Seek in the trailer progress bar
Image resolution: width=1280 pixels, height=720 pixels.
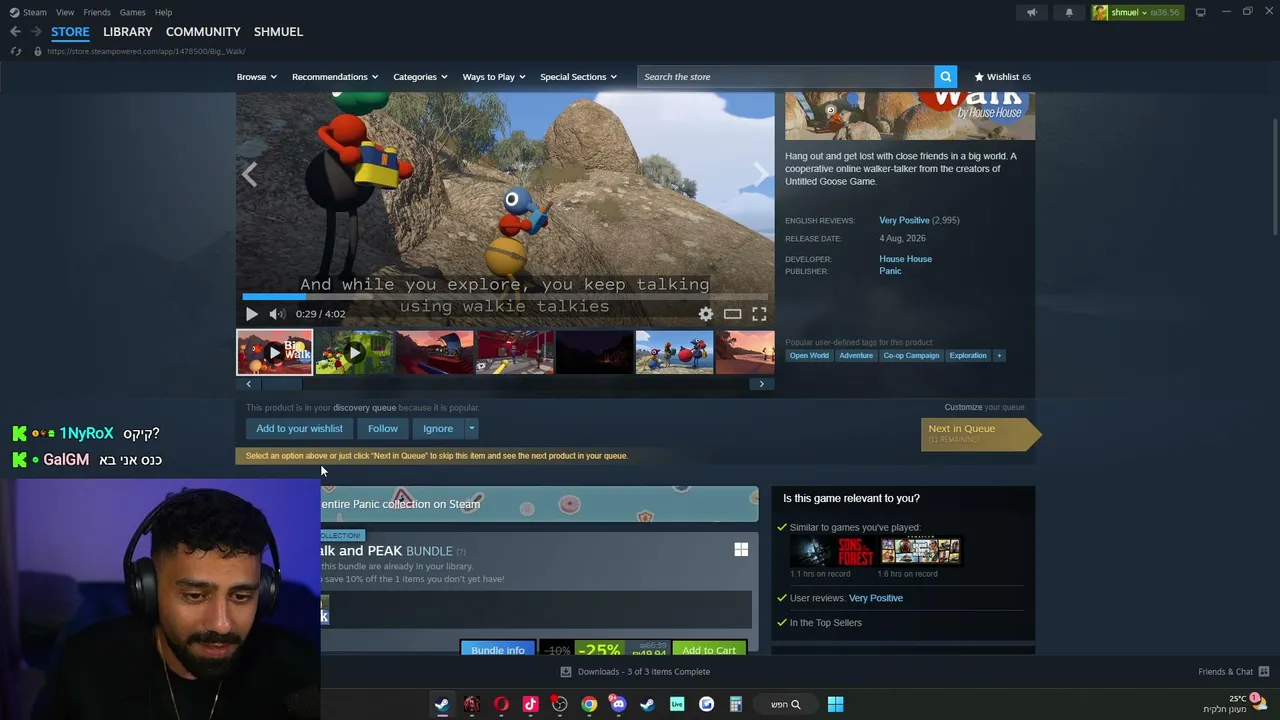tap(505, 296)
